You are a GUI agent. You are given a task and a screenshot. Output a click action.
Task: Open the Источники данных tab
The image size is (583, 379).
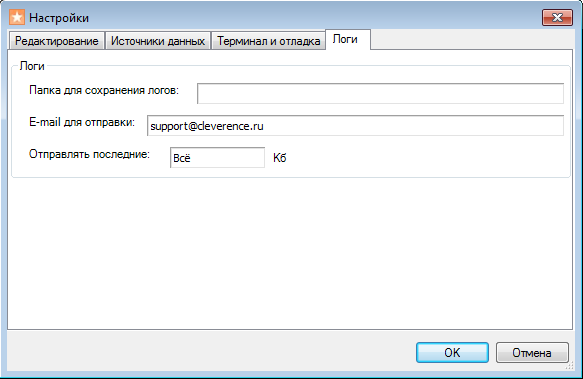pos(158,41)
